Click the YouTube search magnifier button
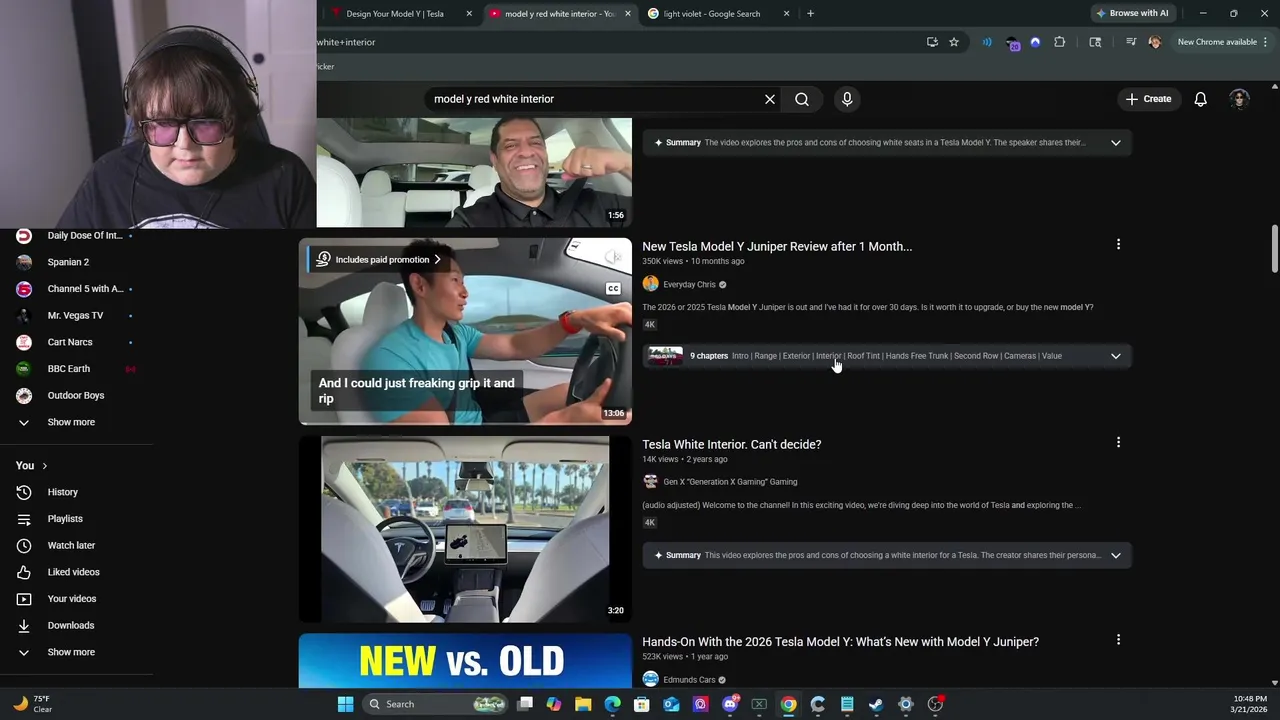The width and height of the screenshot is (1280, 720). tap(802, 99)
